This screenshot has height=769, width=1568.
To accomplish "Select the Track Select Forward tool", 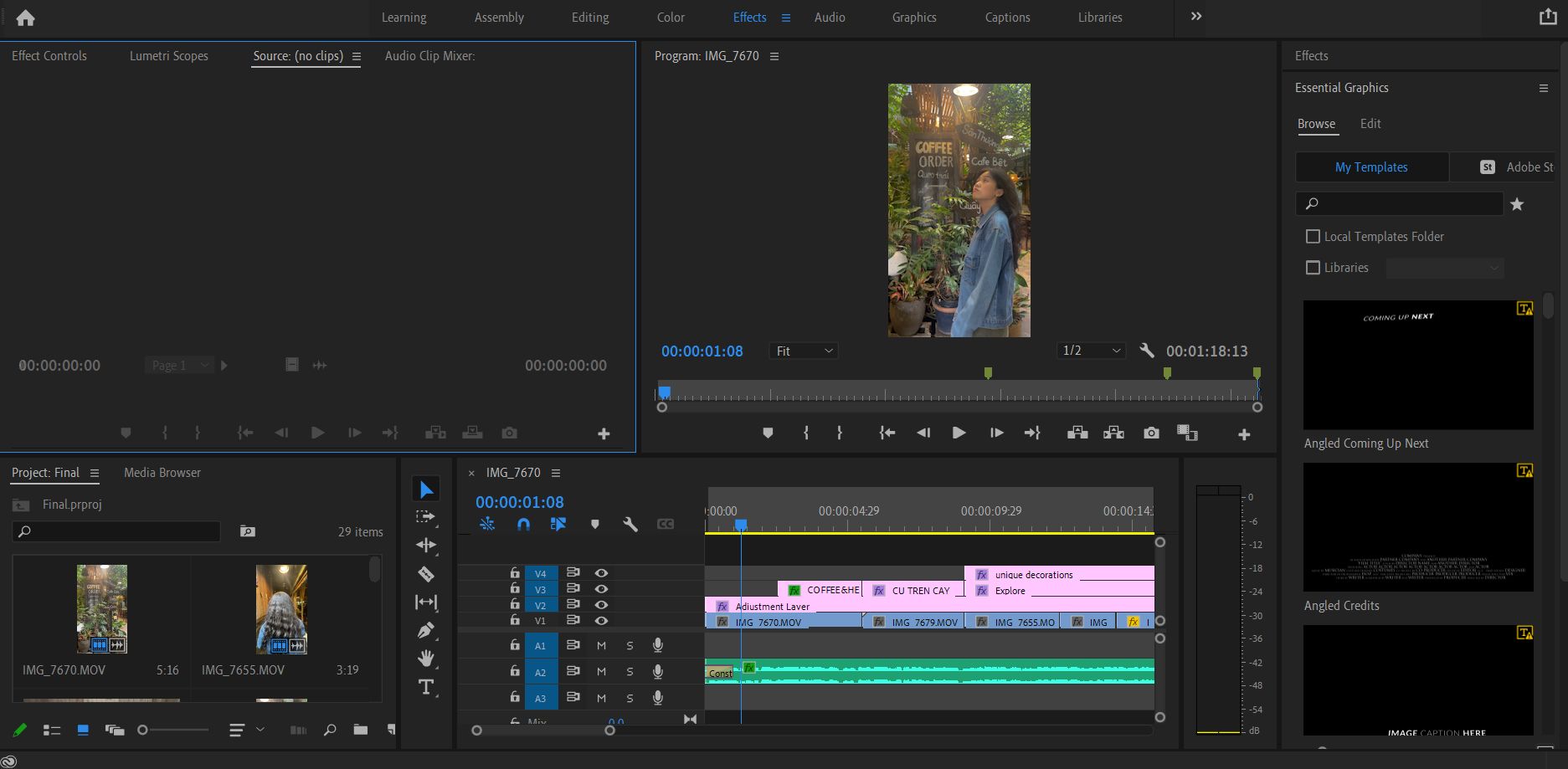I will click(426, 517).
